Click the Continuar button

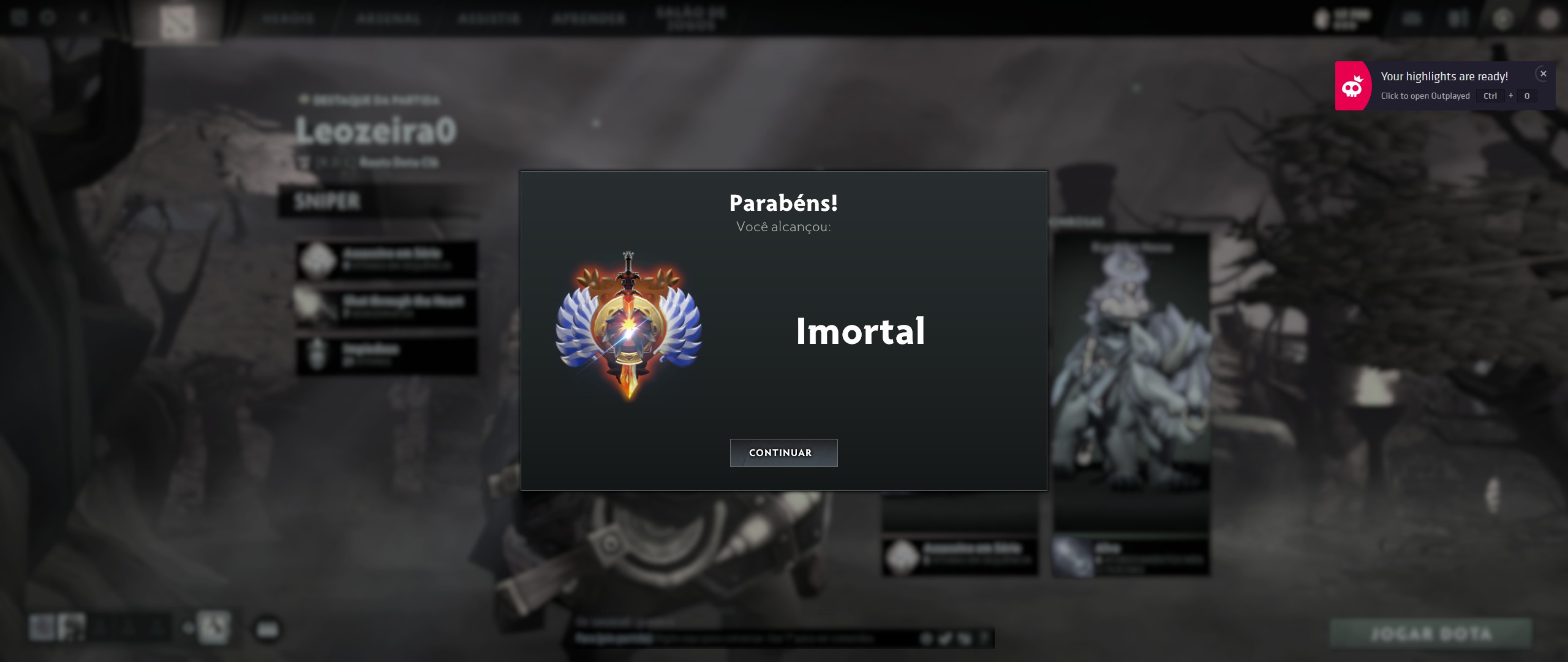point(783,452)
